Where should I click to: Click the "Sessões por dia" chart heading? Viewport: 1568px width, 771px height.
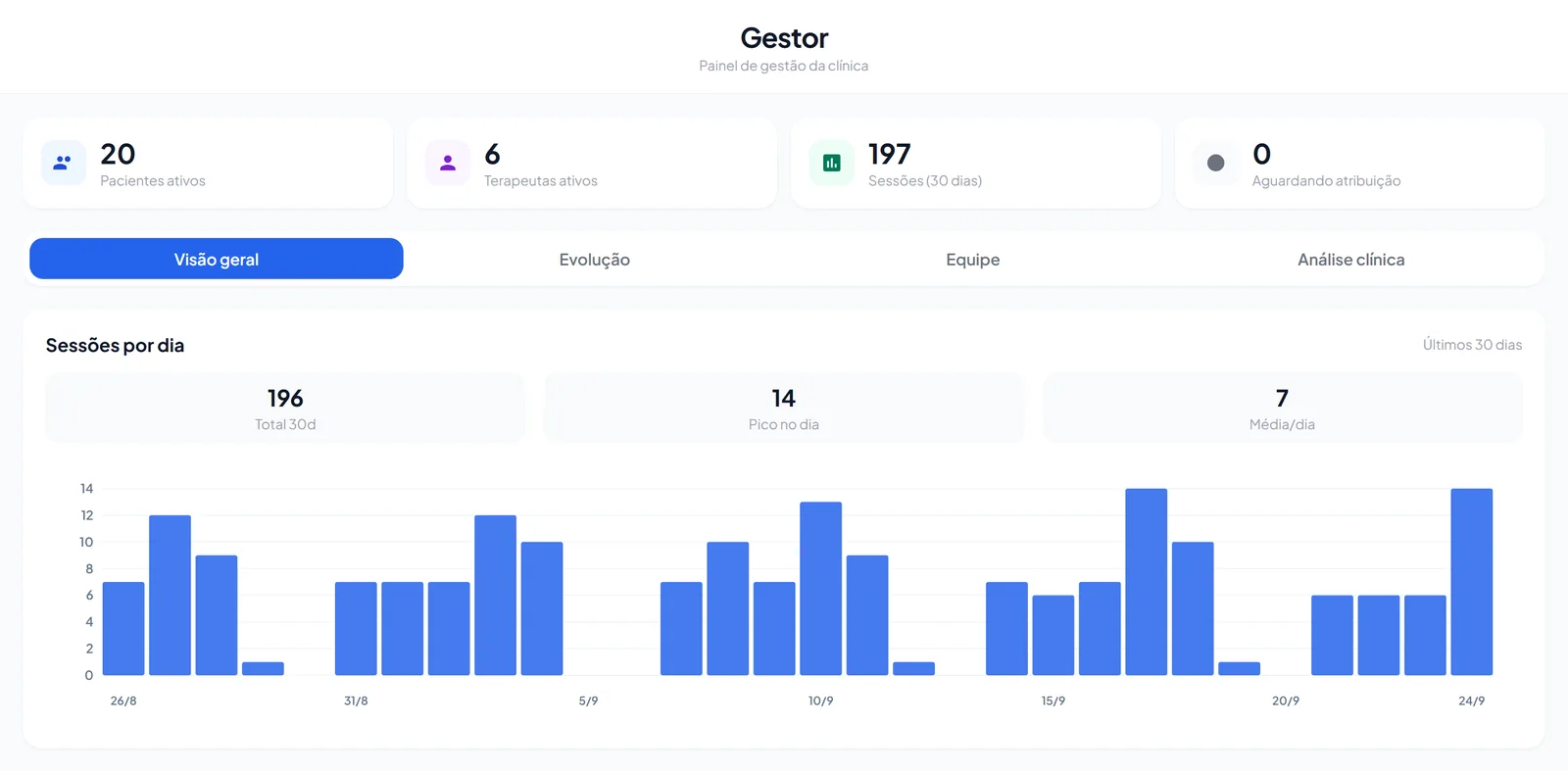coord(115,345)
